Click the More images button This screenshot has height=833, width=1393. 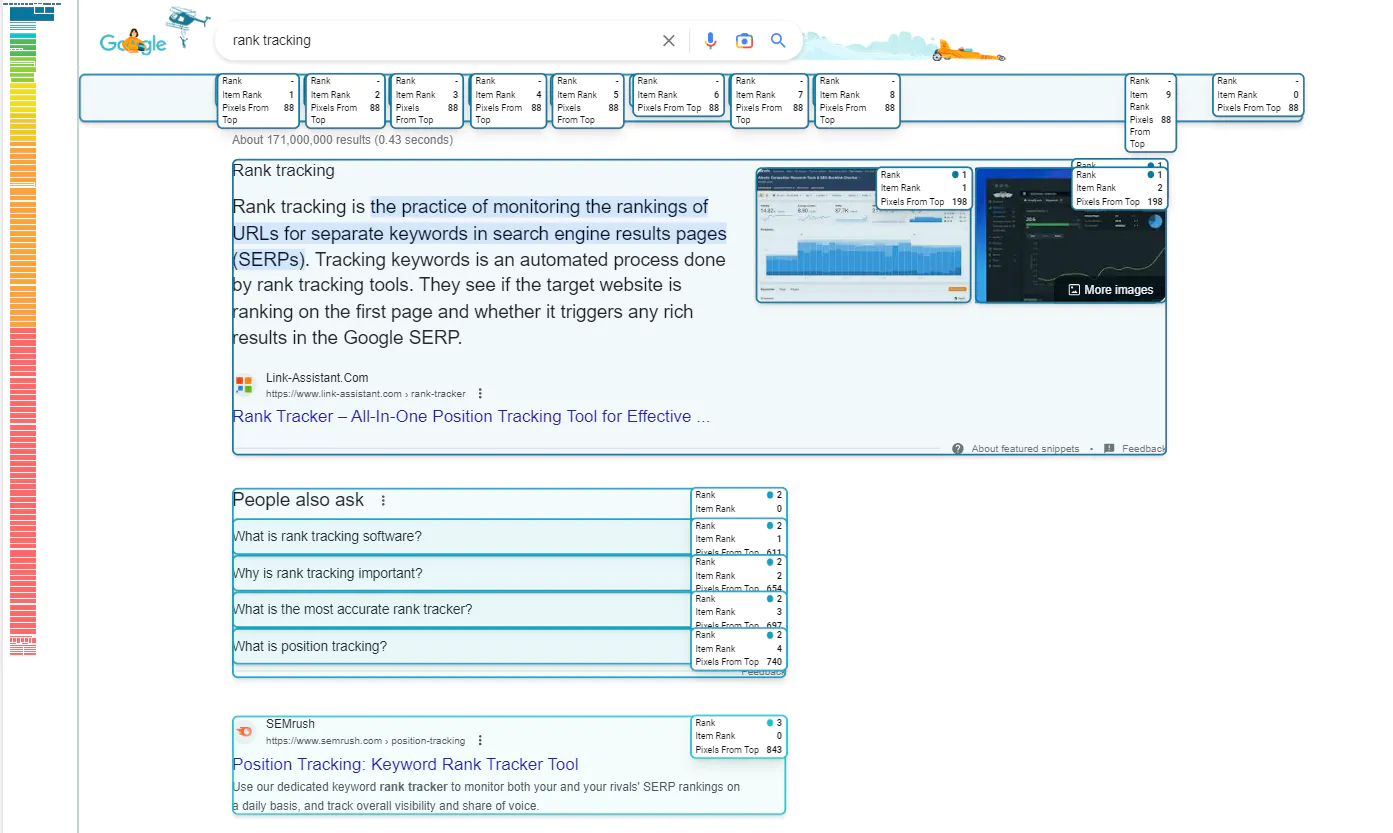[1110, 290]
